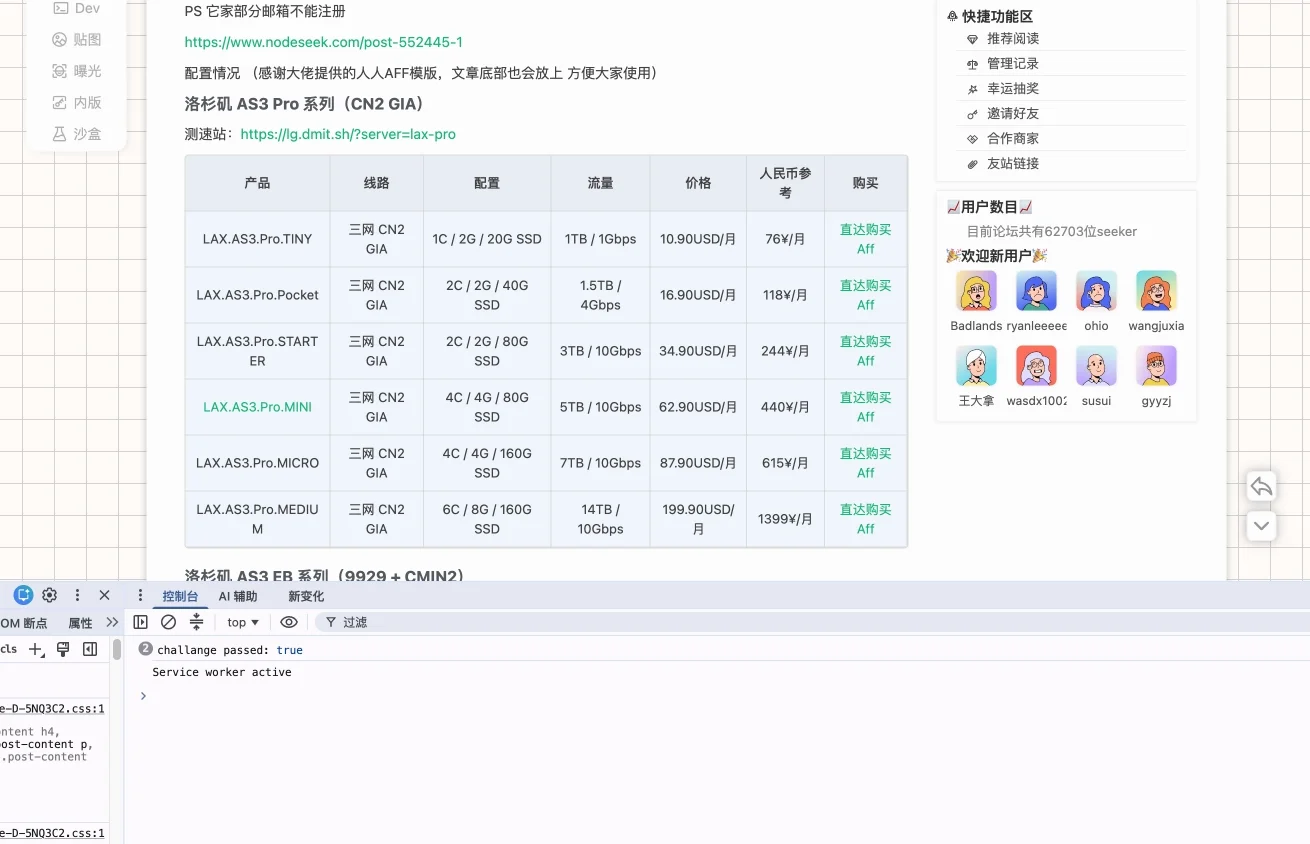Click the 1399¥/月 price cell

pyautogui.click(x=785, y=519)
